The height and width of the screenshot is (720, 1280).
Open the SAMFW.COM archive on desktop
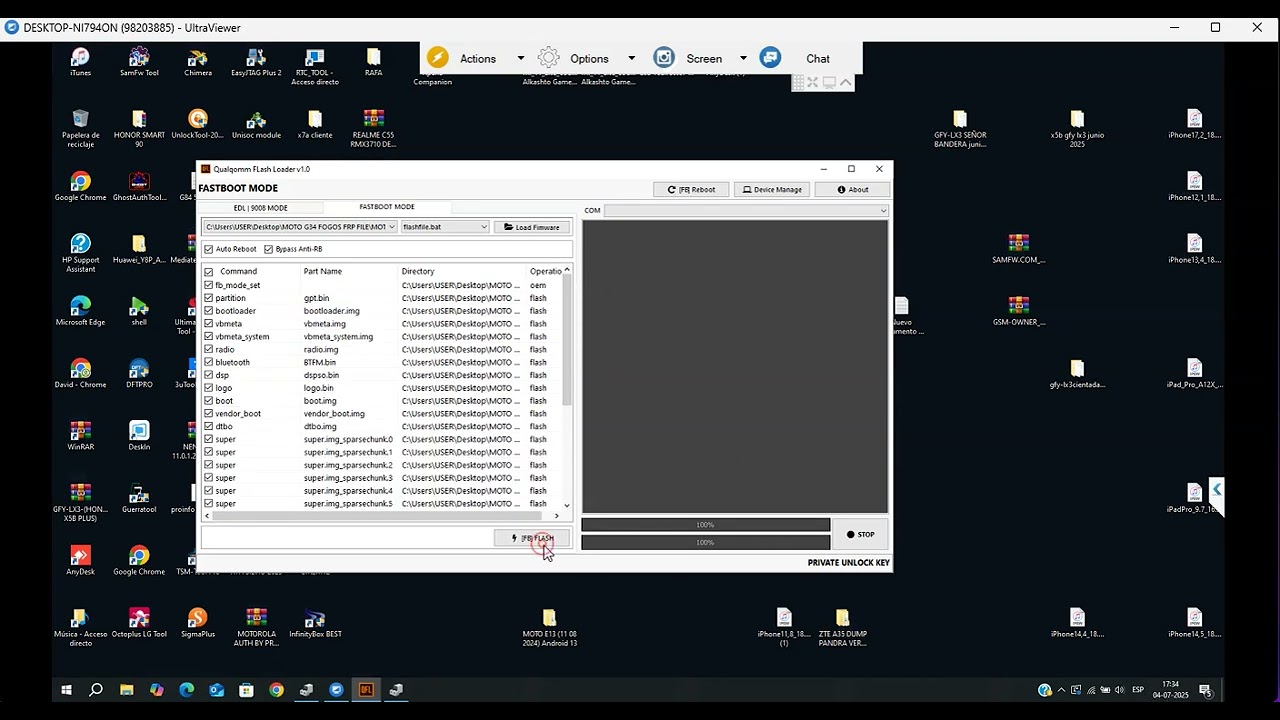coord(1018,249)
